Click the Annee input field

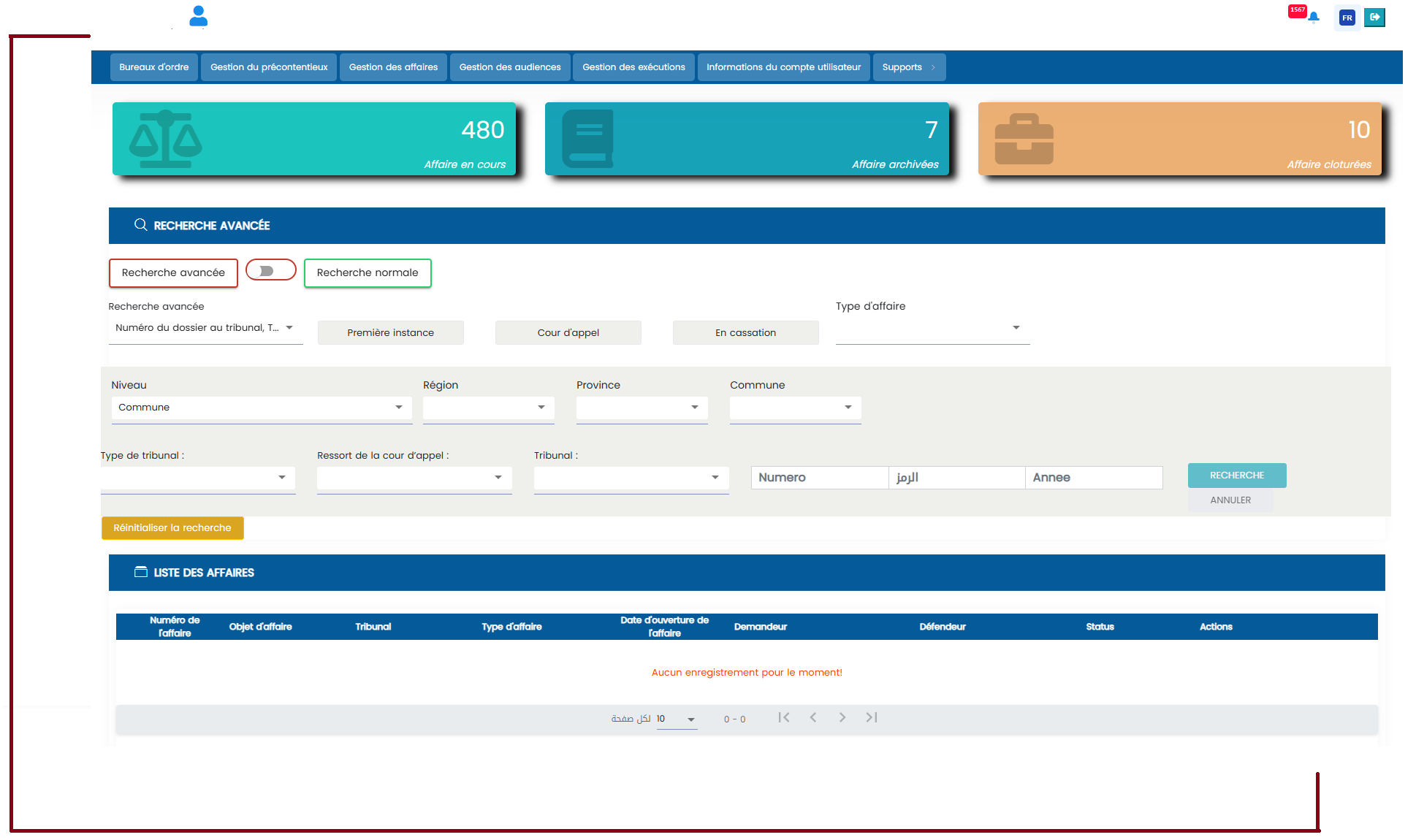click(1094, 478)
